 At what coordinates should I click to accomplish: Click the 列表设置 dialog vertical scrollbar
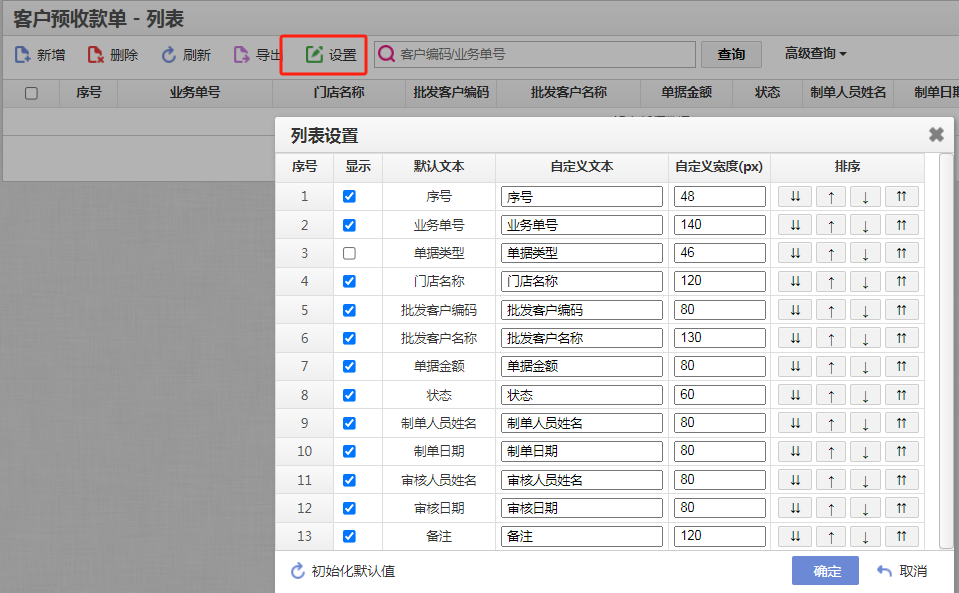[x=946, y=351]
